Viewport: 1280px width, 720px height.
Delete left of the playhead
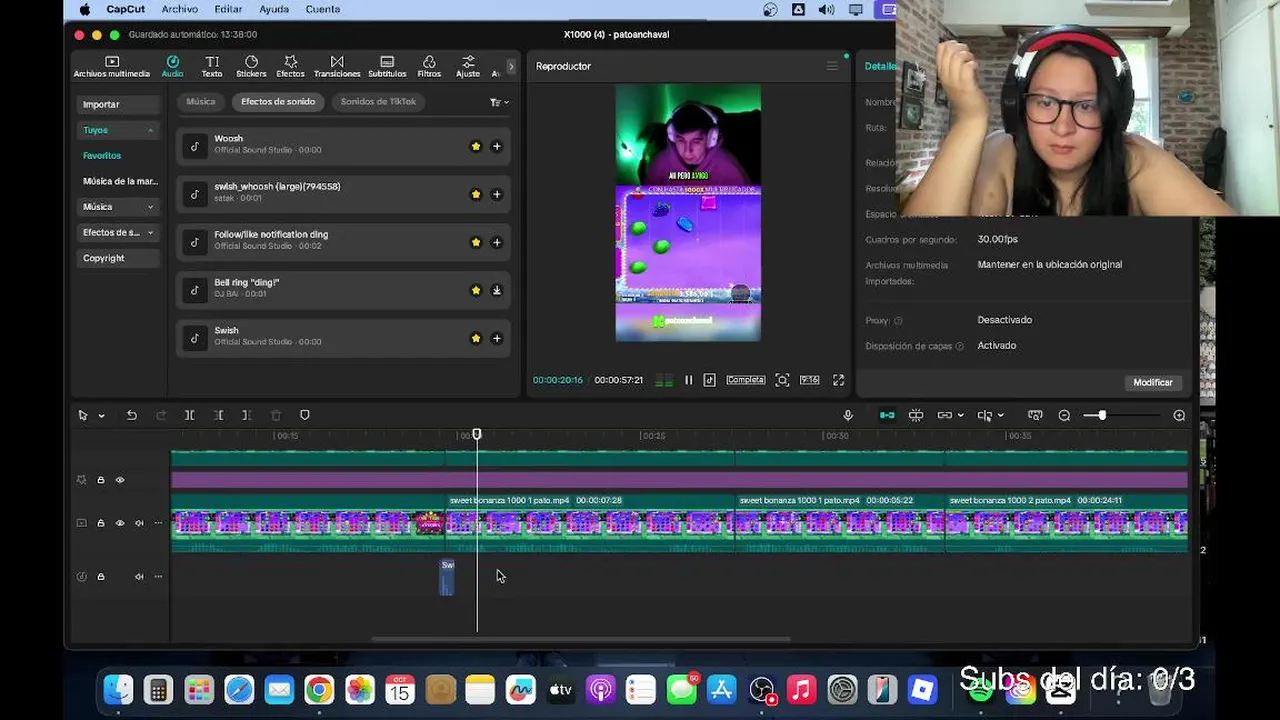[x=218, y=415]
